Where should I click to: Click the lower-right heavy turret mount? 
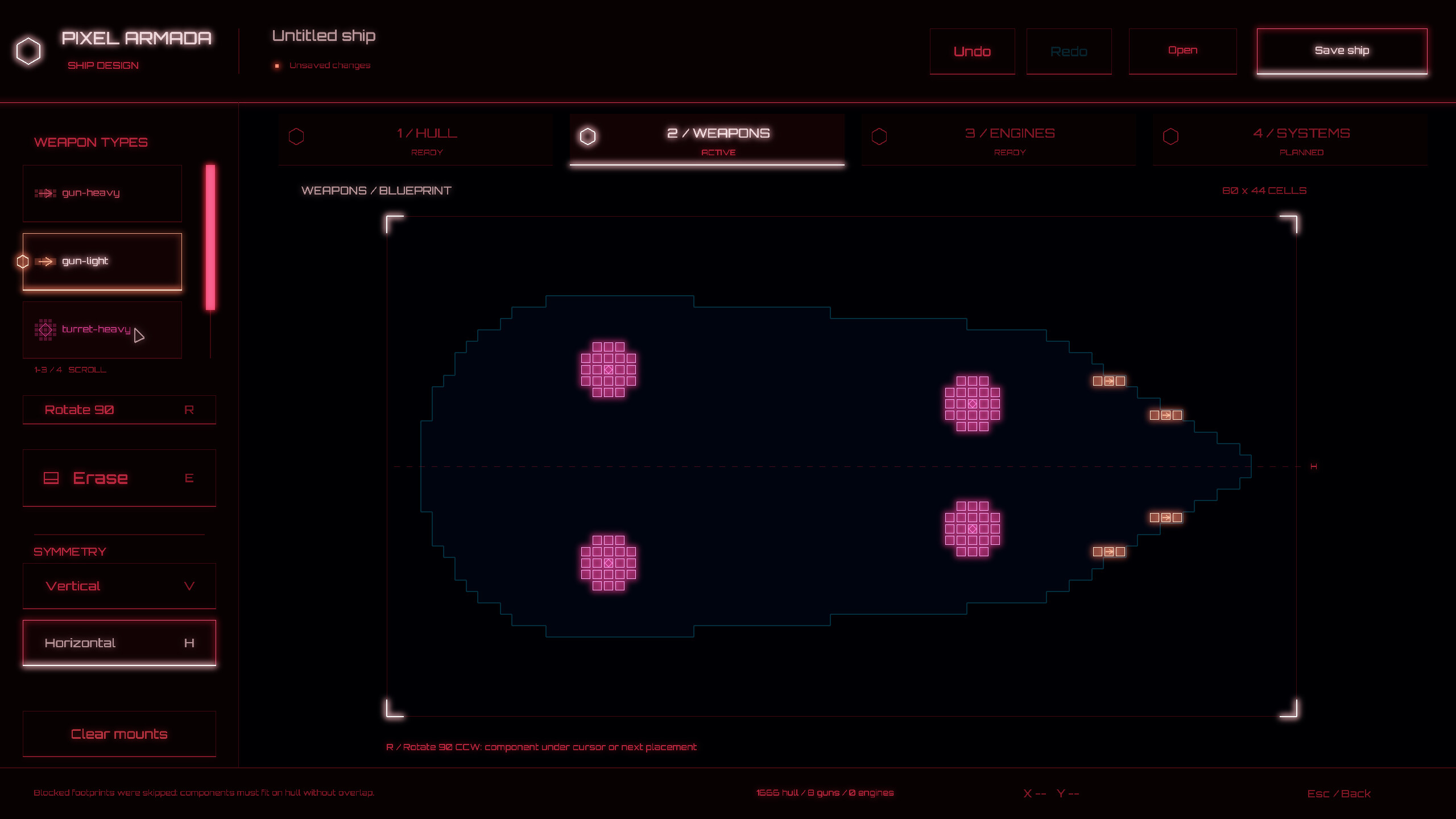(973, 529)
